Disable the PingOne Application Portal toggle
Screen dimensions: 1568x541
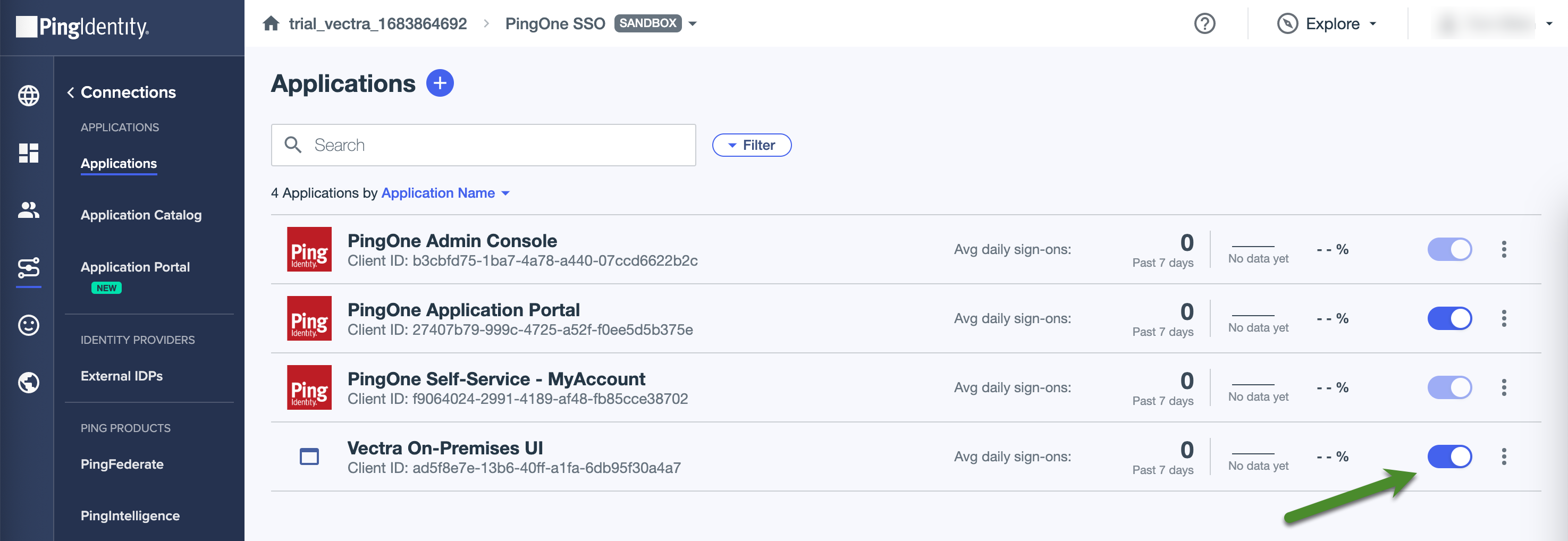(x=1449, y=318)
